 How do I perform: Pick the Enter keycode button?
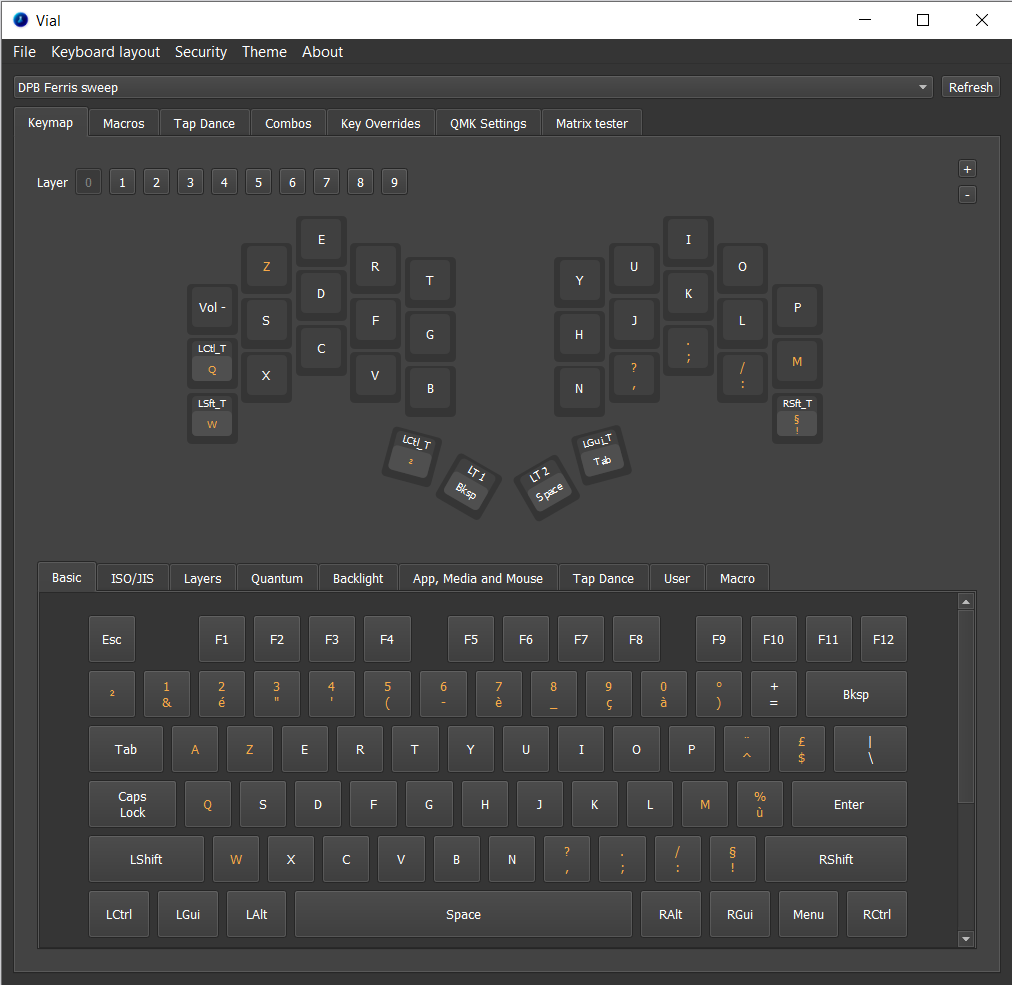coord(848,804)
